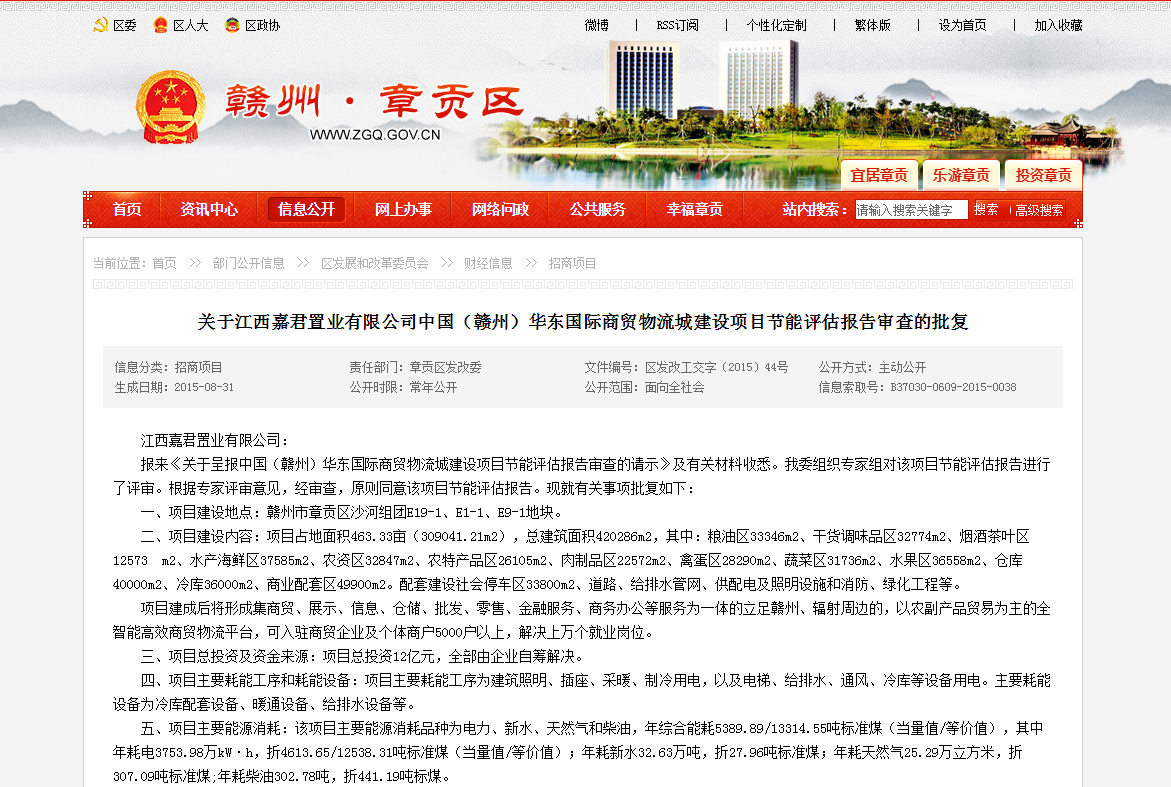Open 个性化定制 link
Viewport: 1171px width, 787px height.
click(777, 25)
